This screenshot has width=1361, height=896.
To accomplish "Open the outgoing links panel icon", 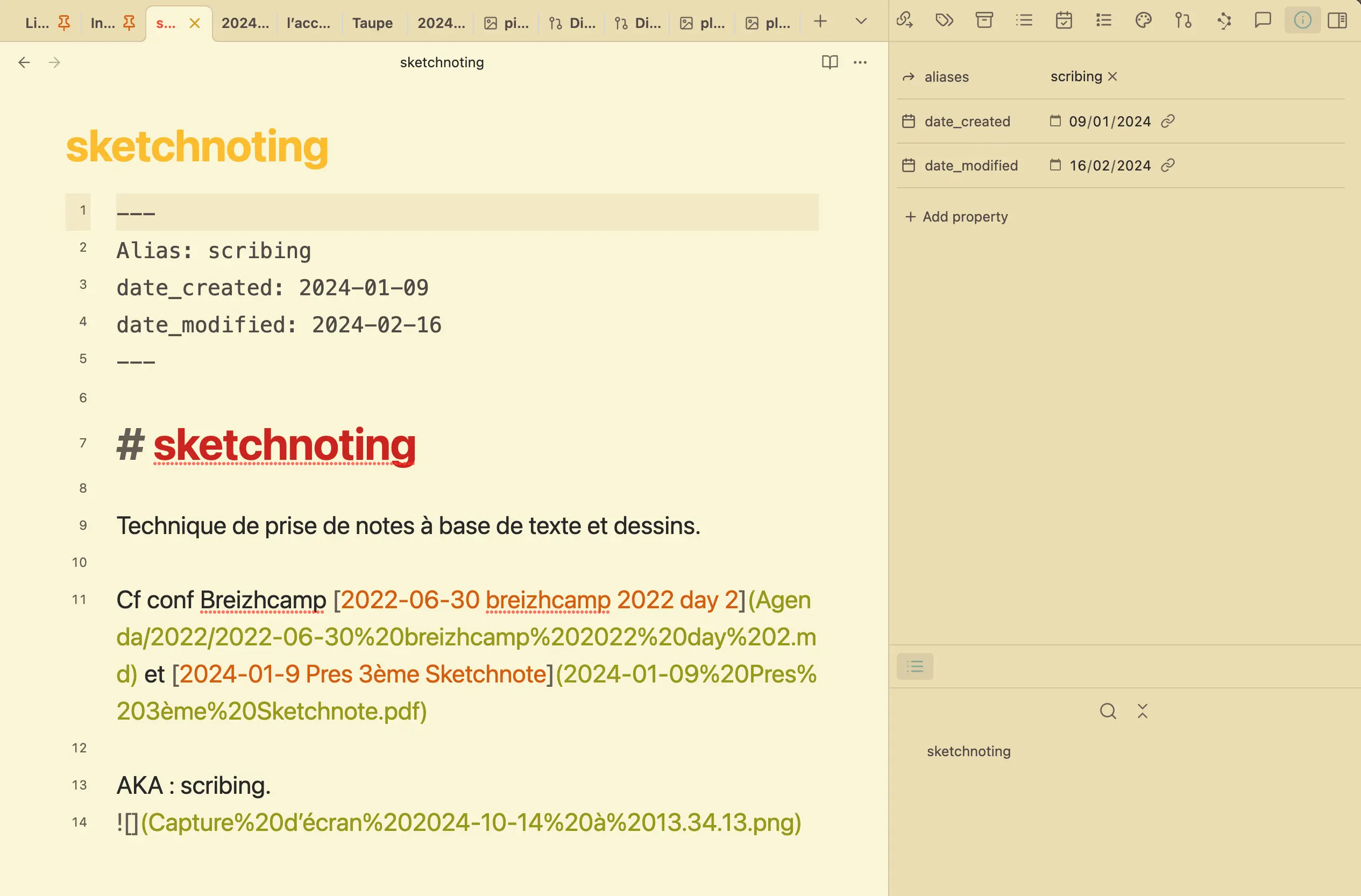I will pos(905,20).
